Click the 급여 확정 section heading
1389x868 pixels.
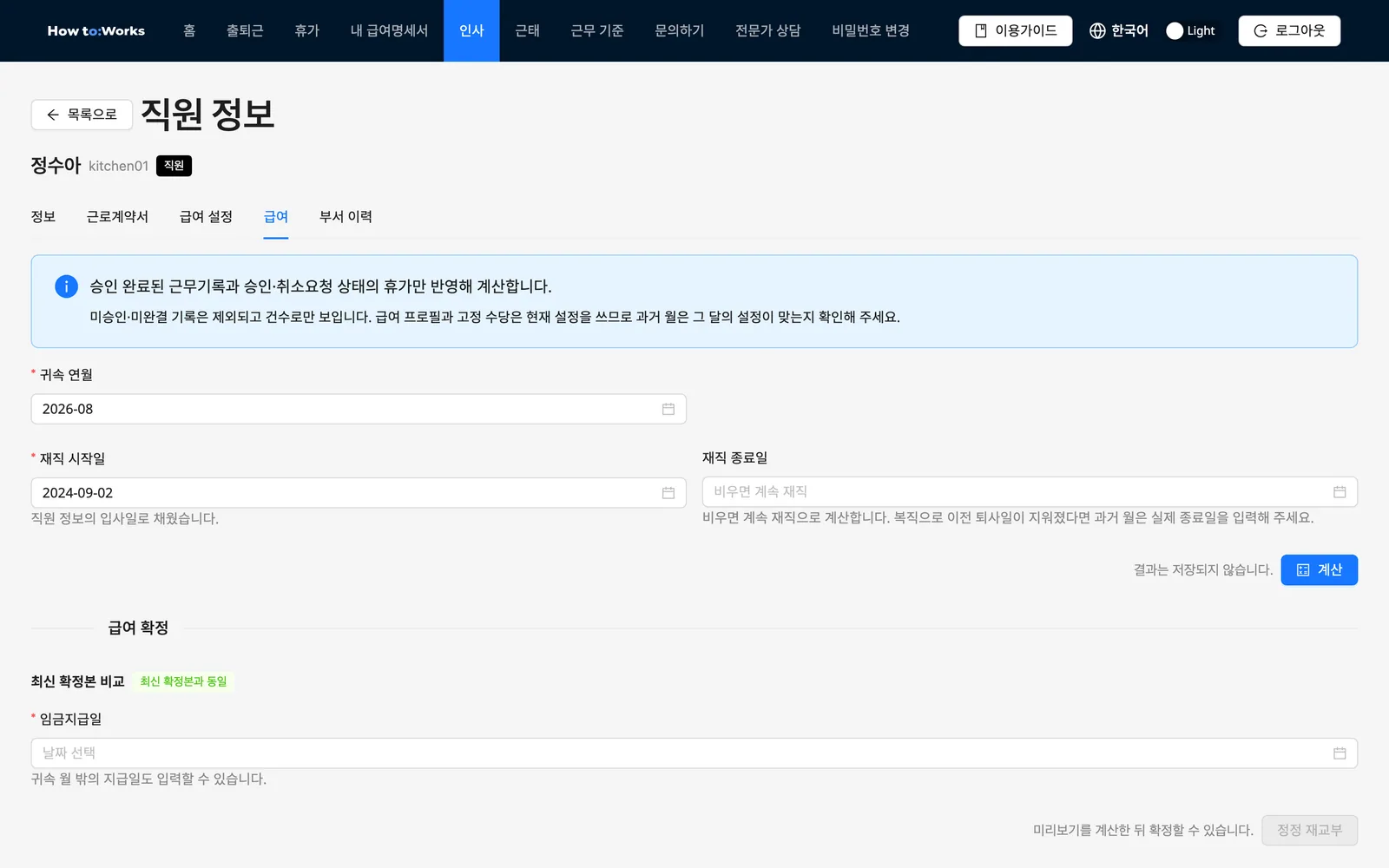pyautogui.click(x=138, y=628)
